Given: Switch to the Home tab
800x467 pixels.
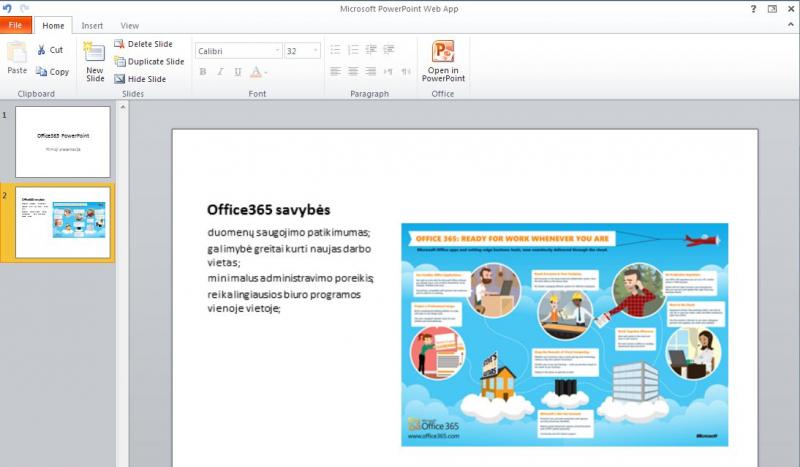Looking at the screenshot, I should coord(53,26).
